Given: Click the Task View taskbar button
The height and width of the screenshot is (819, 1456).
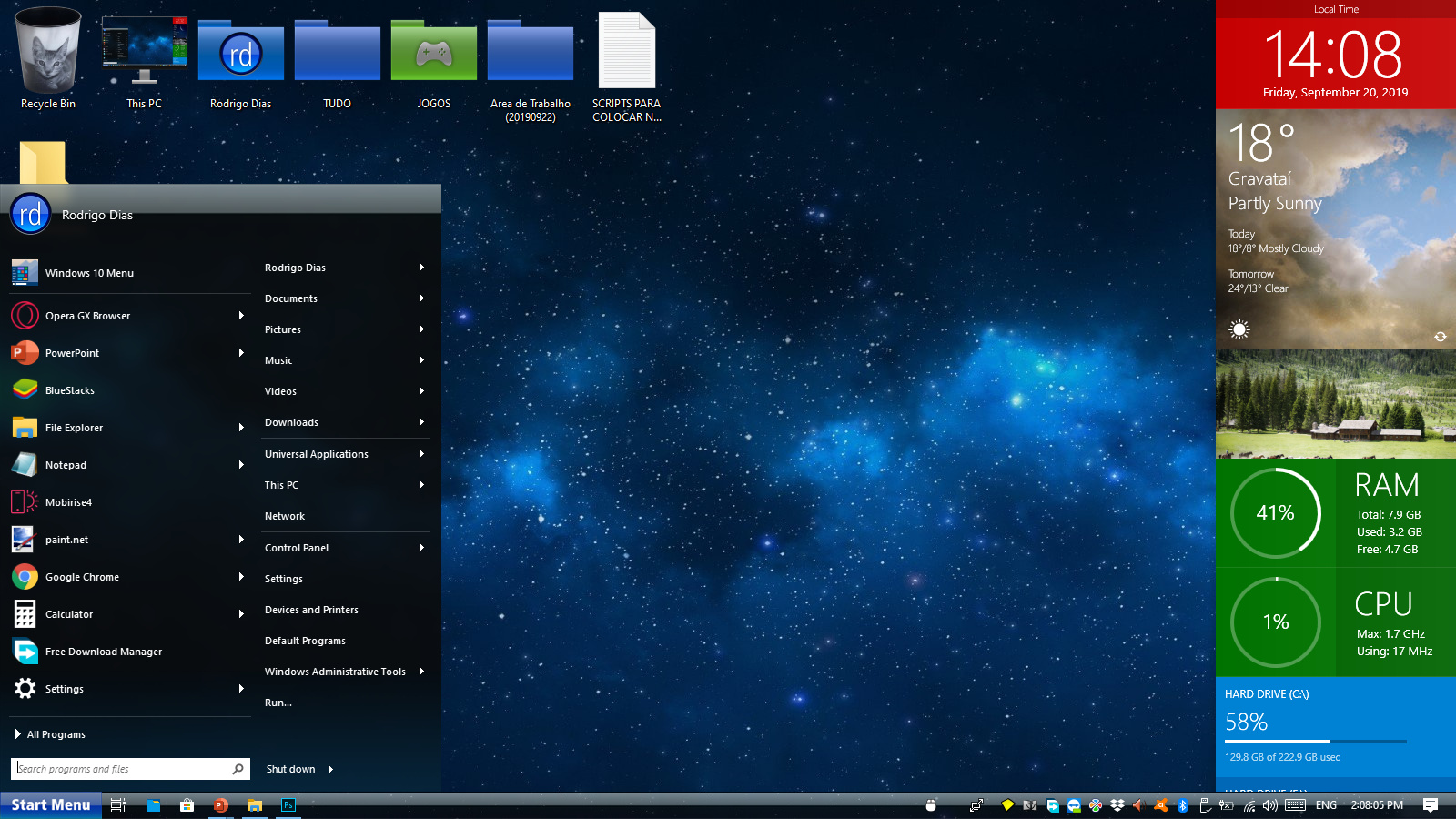Looking at the screenshot, I should 117,805.
